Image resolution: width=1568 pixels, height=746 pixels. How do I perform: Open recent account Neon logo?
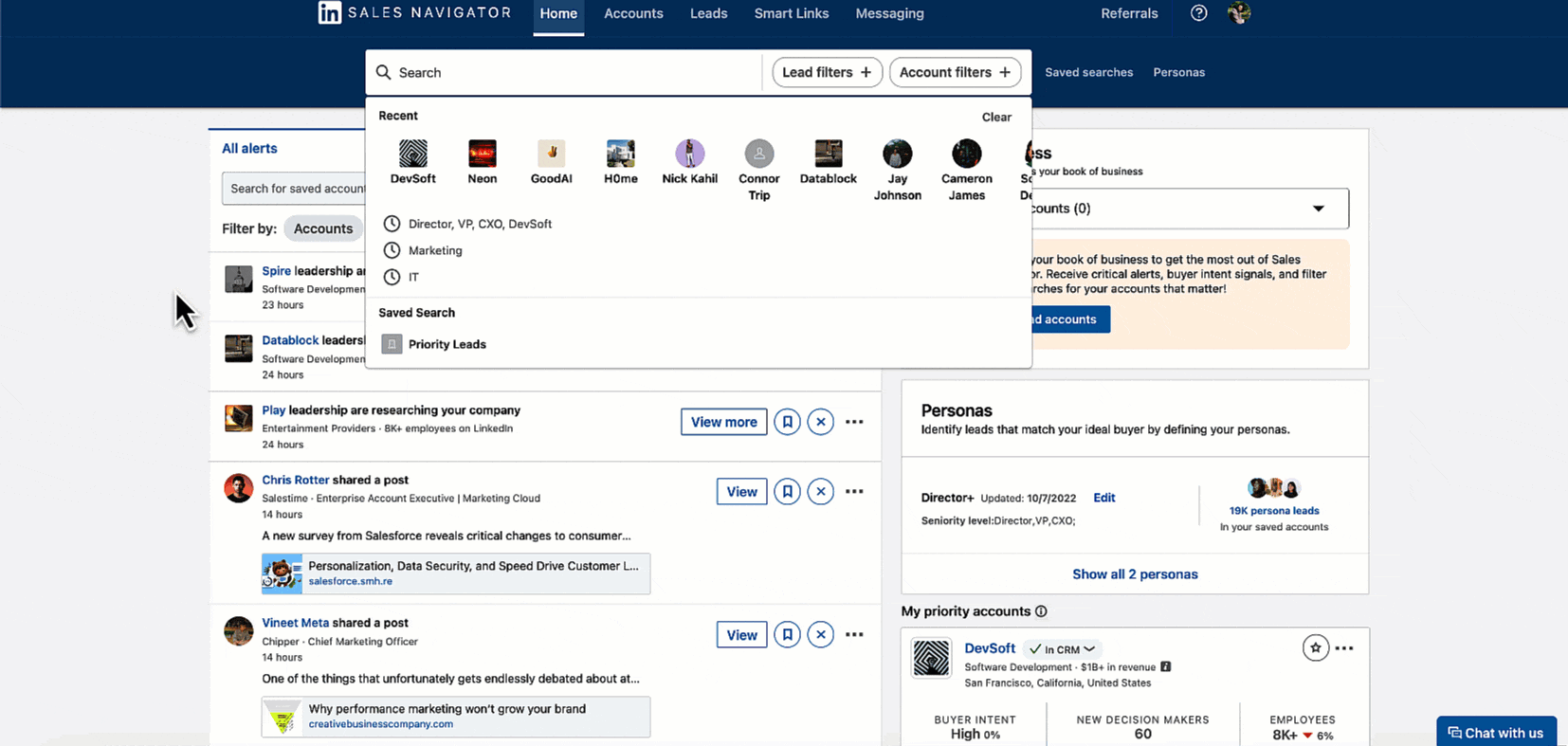482,154
